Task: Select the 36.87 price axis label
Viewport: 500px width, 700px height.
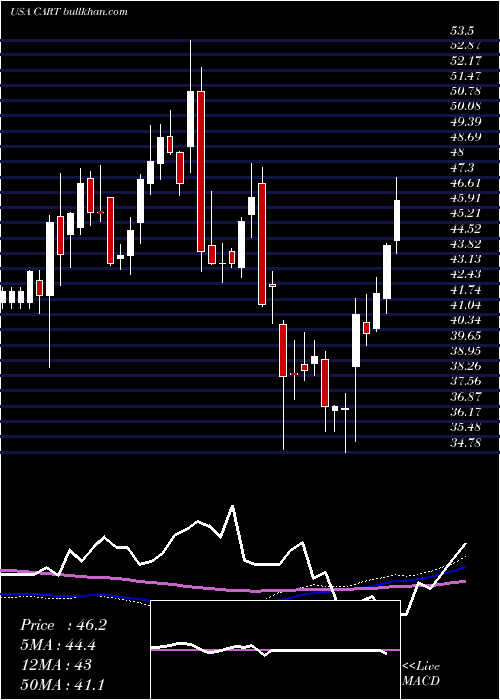Action: [x=465, y=397]
